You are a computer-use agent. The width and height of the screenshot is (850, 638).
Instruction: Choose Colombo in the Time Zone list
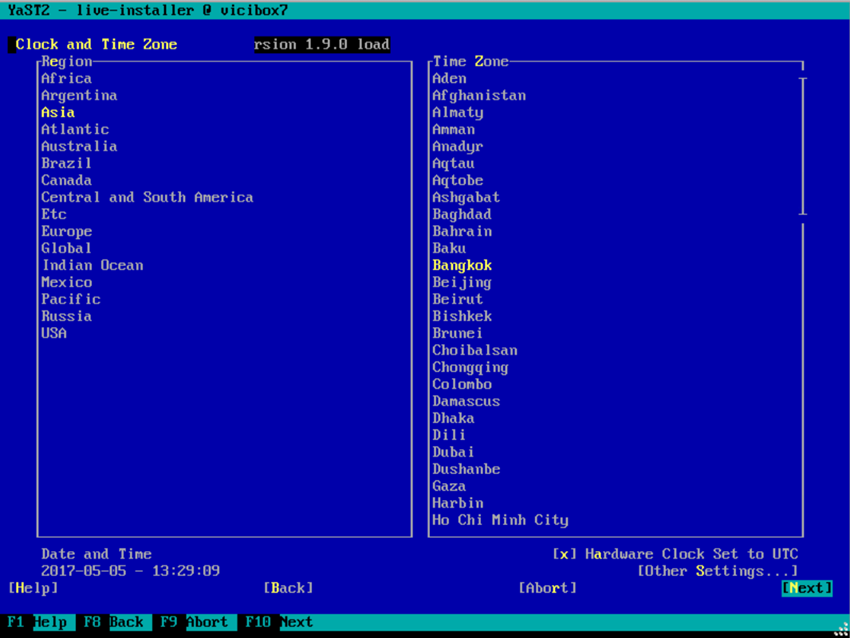point(461,384)
